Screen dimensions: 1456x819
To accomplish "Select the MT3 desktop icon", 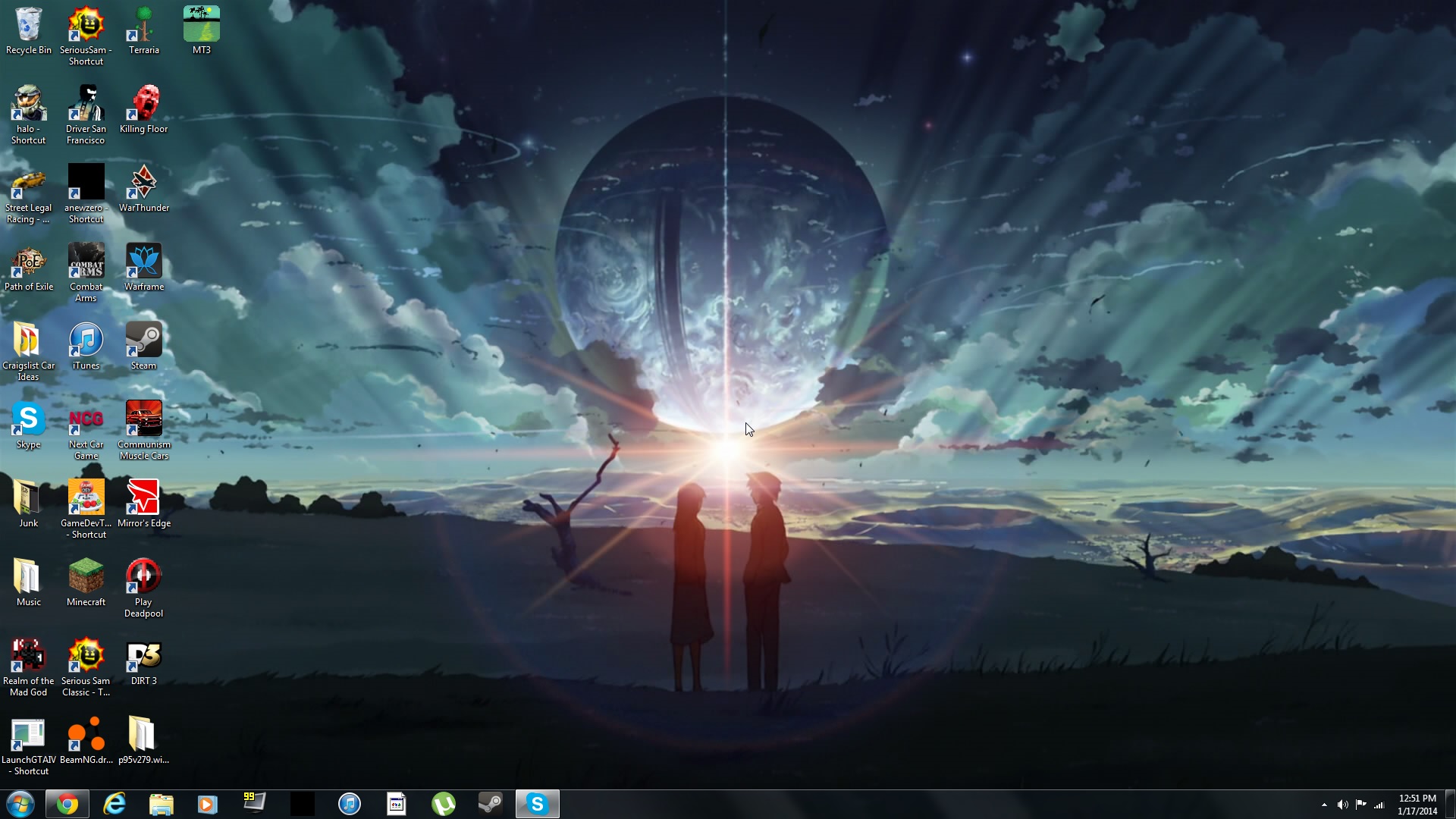I will coord(202,31).
